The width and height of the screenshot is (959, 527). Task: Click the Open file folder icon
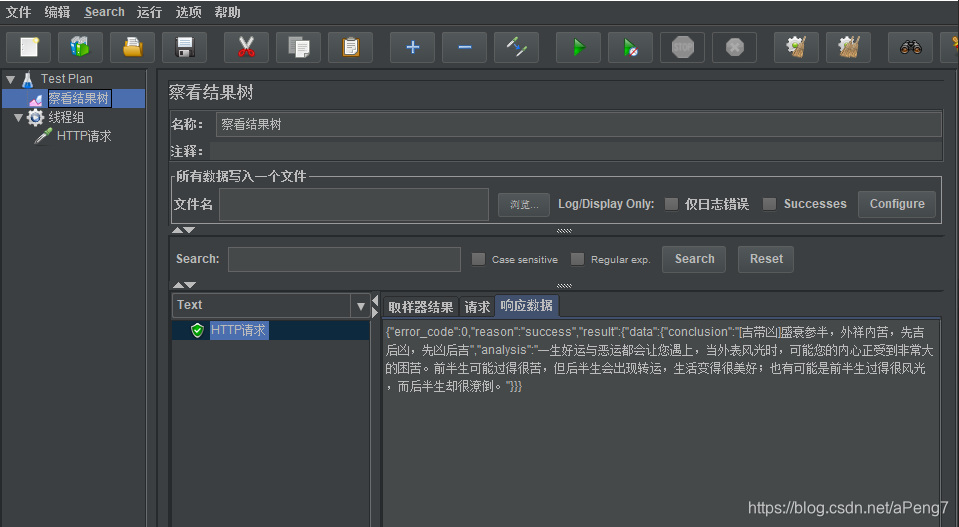[x=132, y=47]
